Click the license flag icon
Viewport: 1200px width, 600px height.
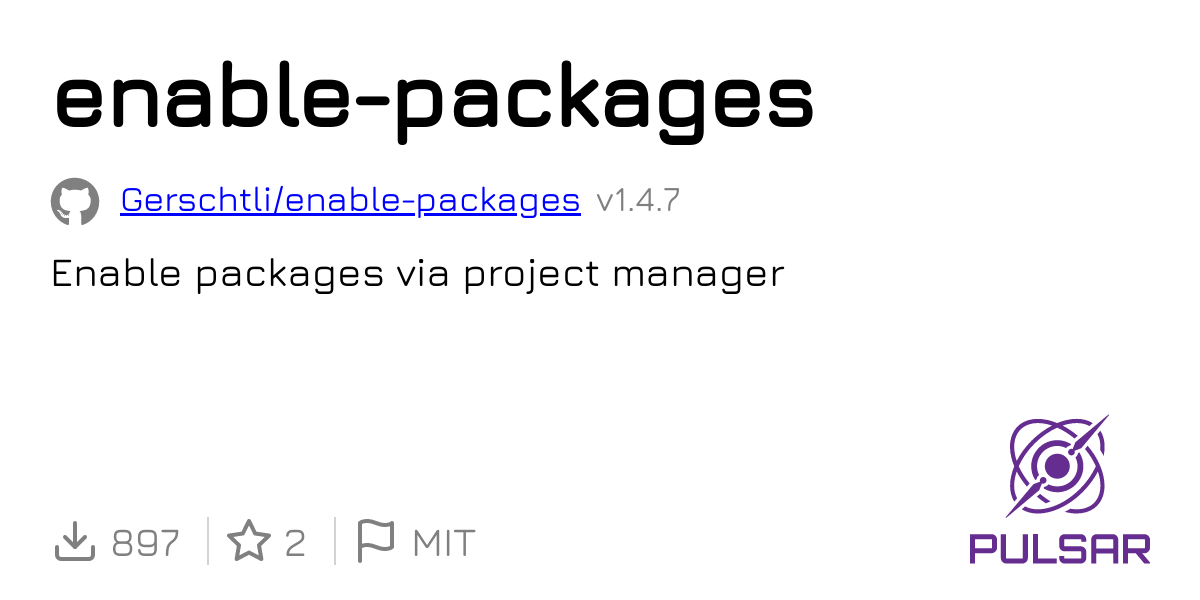[376, 542]
